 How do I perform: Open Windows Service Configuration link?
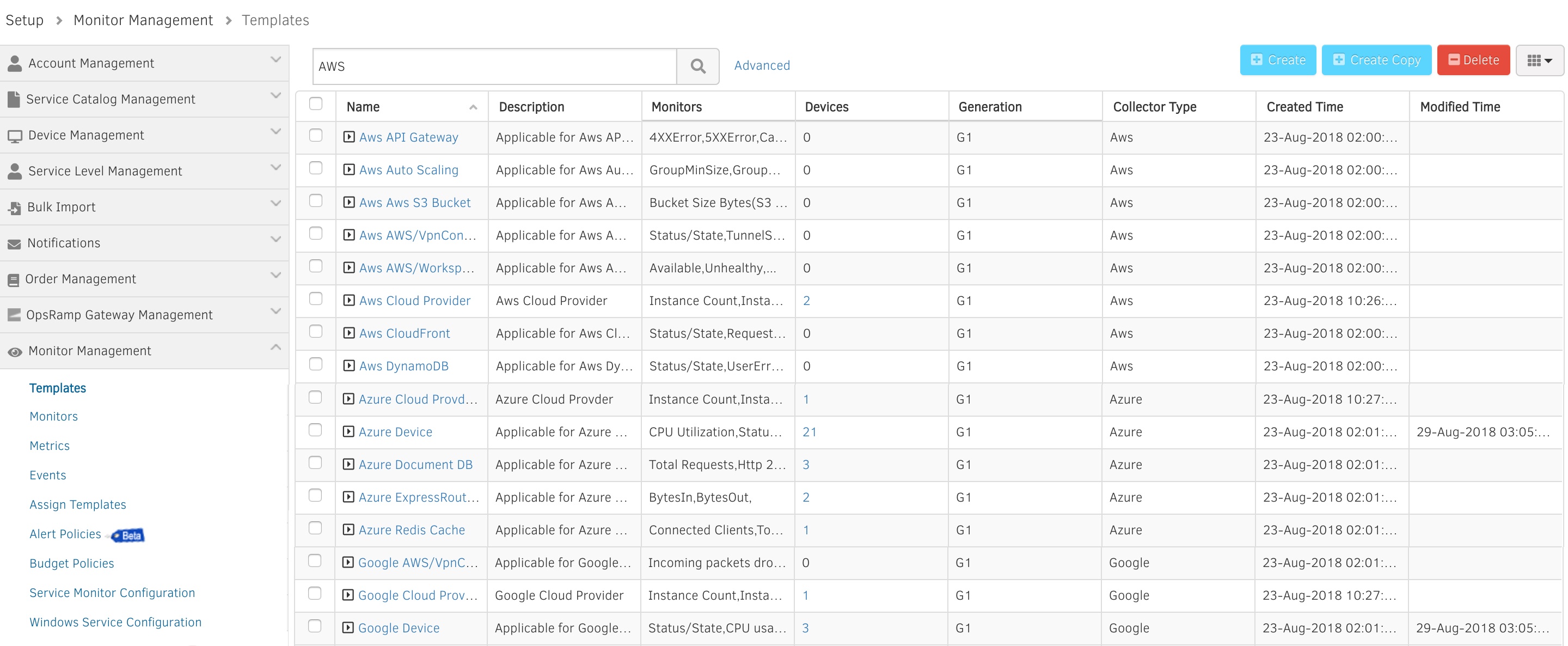115,622
